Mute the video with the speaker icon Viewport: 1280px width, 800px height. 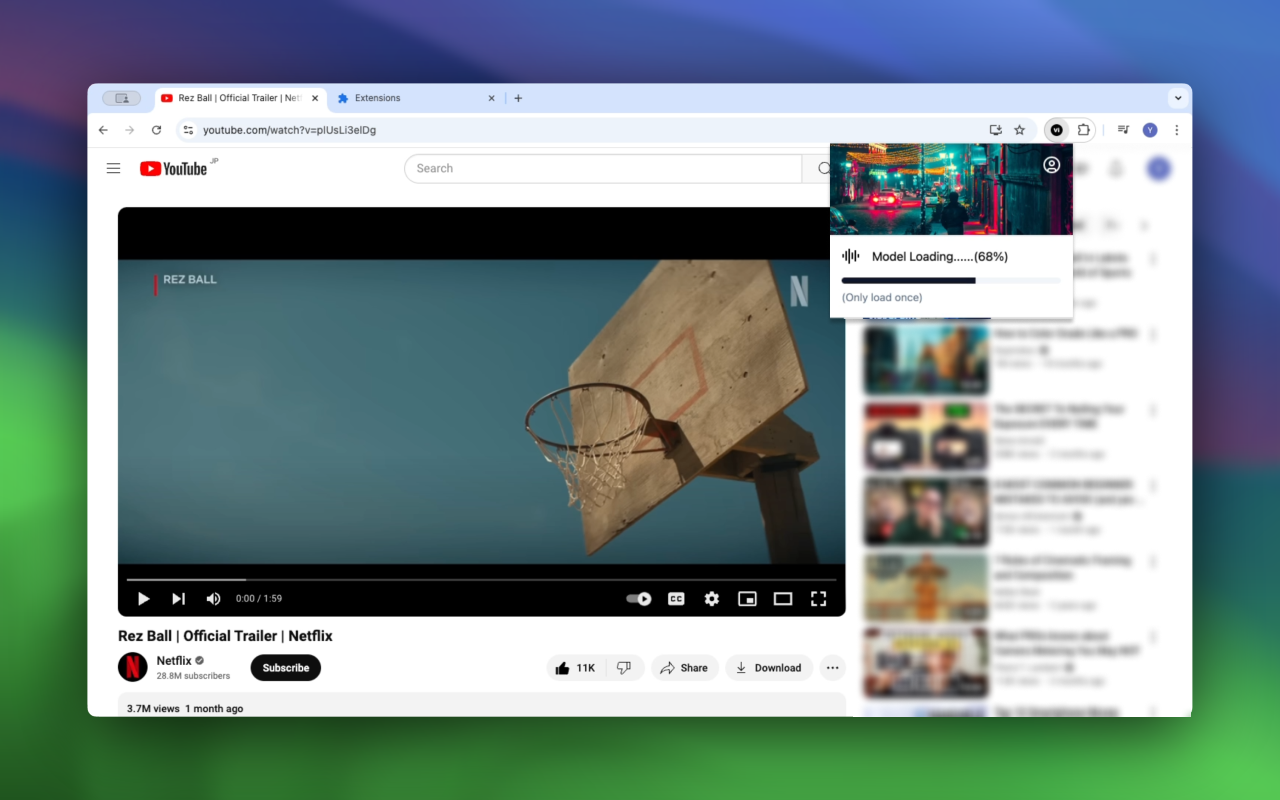coord(213,599)
